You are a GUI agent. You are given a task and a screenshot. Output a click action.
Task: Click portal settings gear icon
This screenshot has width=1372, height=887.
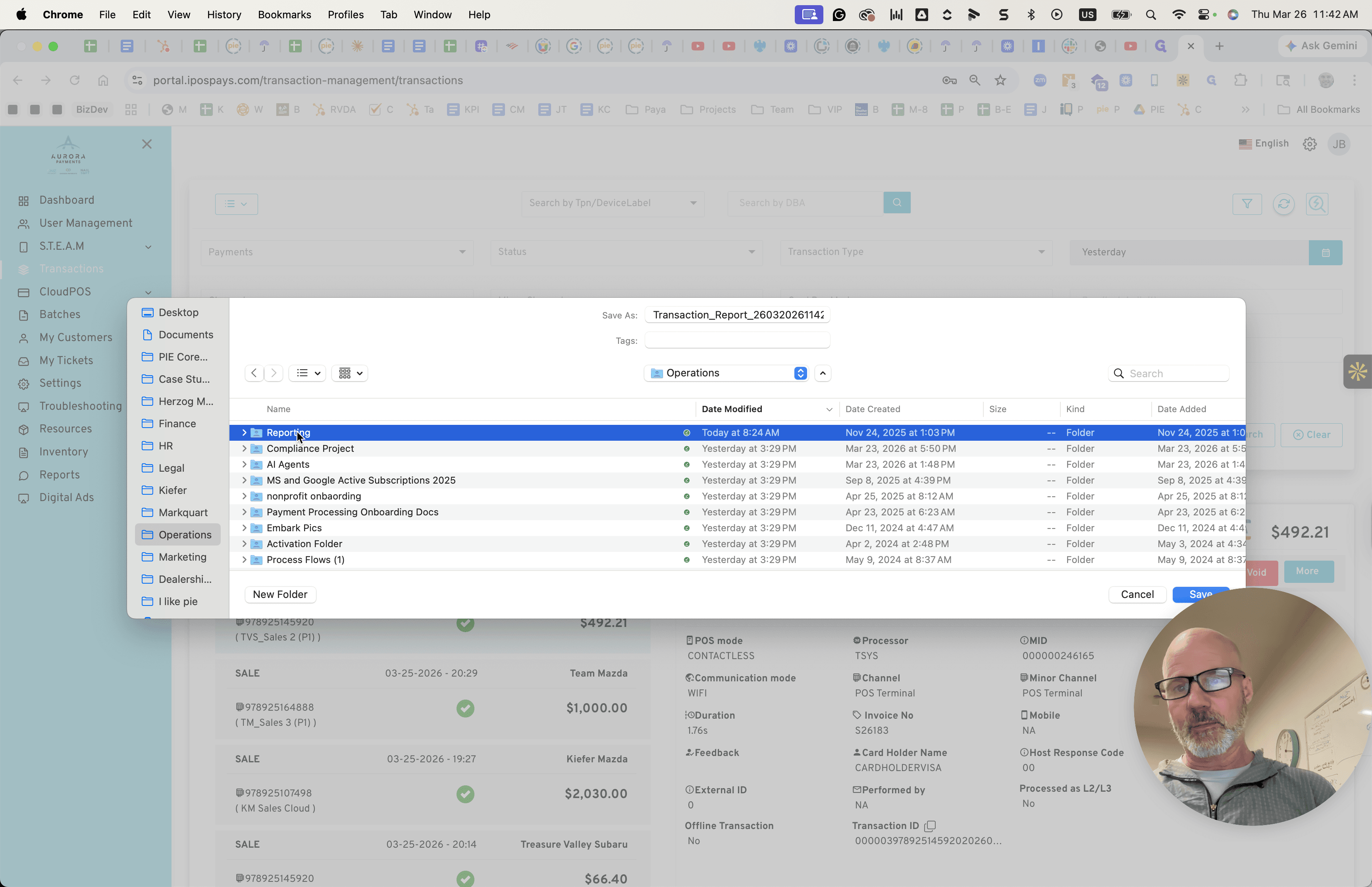(1309, 144)
